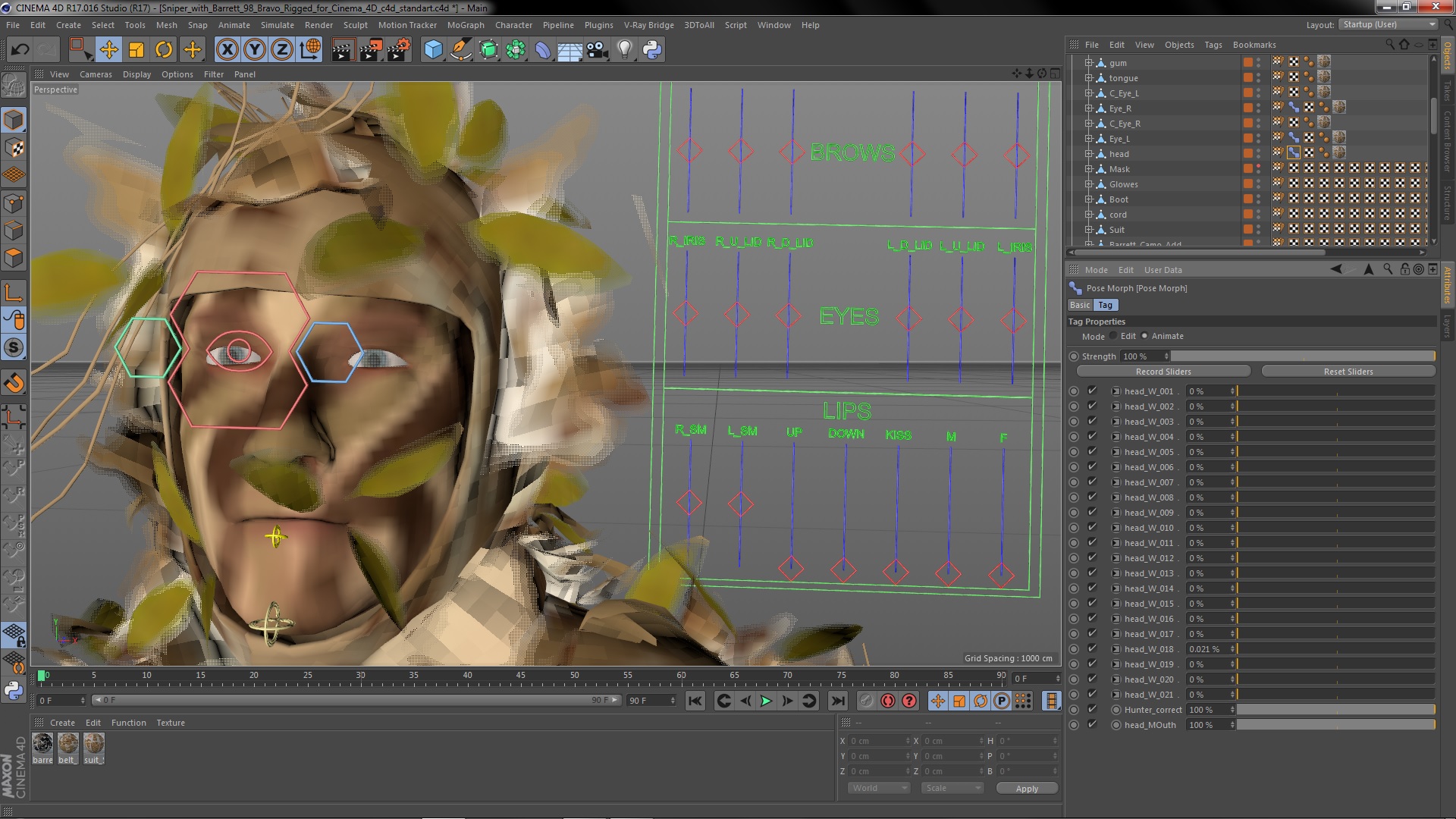The height and width of the screenshot is (819, 1456).
Task: Toggle the Hunter_correct checkmark
Action: point(1092,710)
